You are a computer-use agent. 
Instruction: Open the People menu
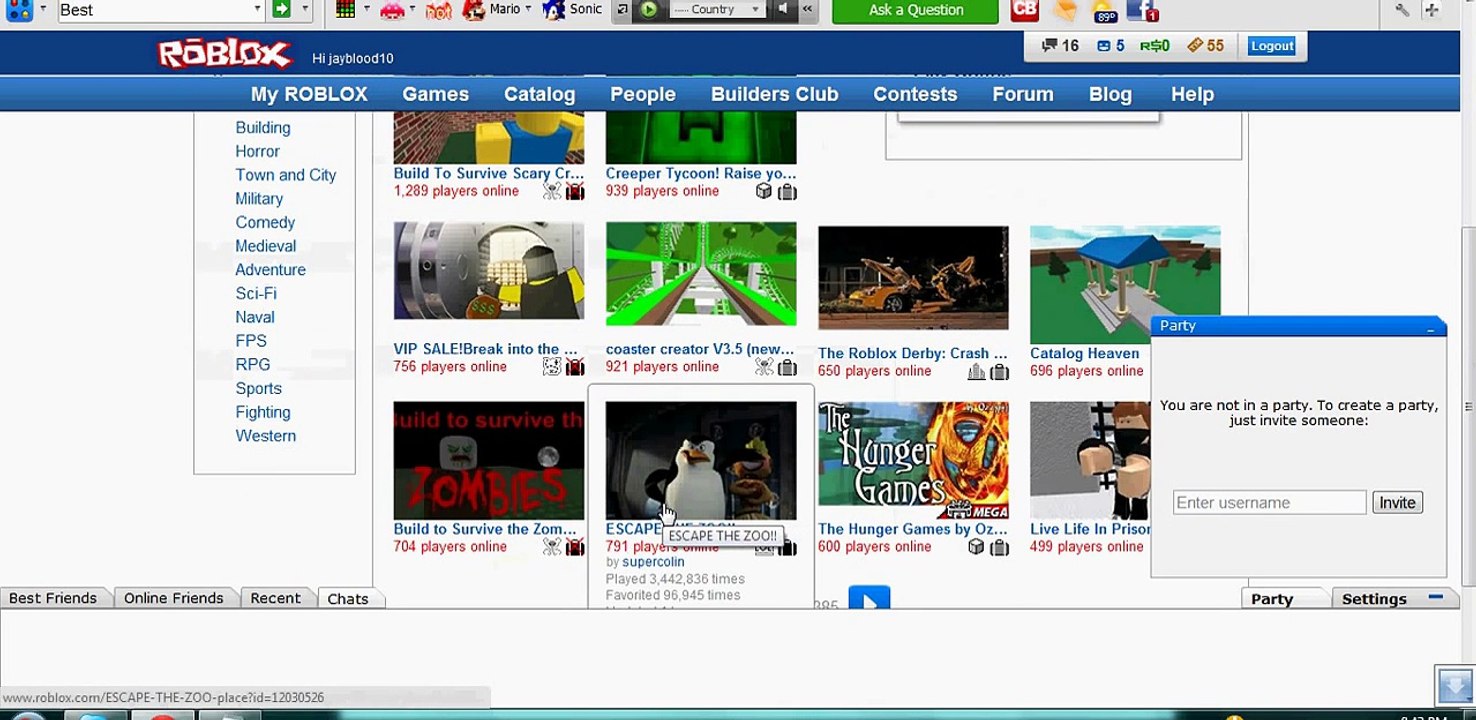(643, 94)
